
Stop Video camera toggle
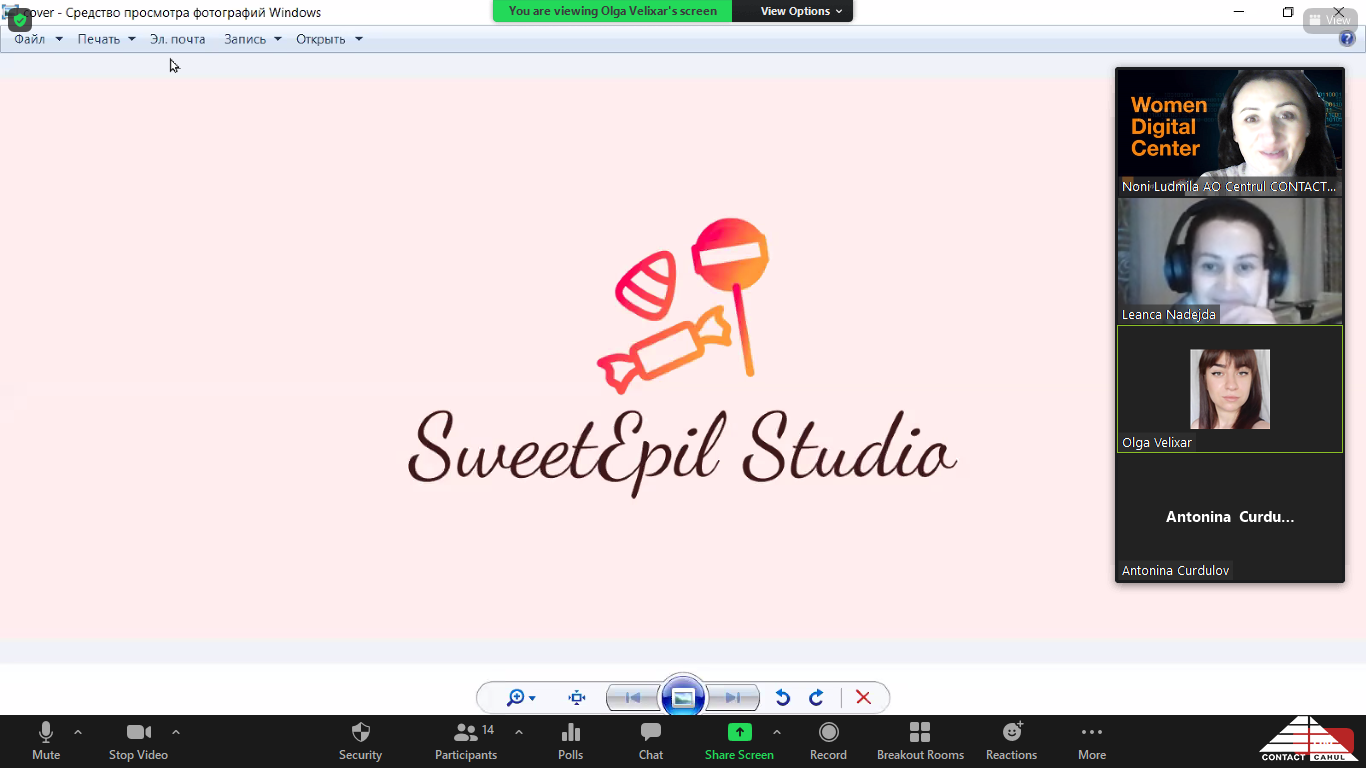coord(138,733)
